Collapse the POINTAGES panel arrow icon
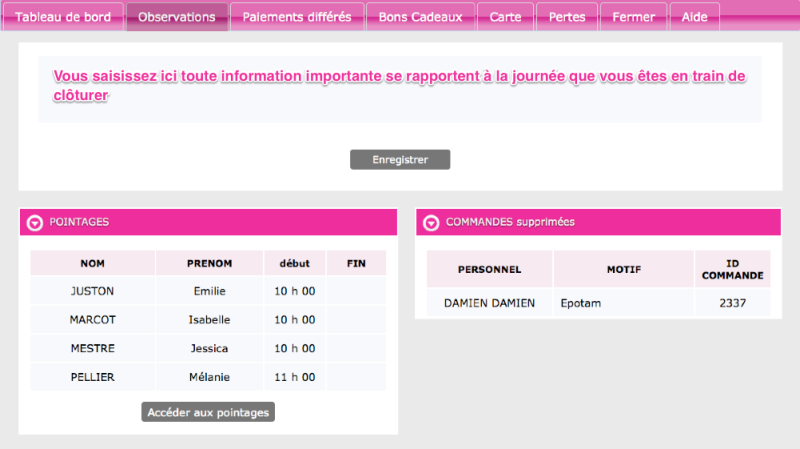 35,223
